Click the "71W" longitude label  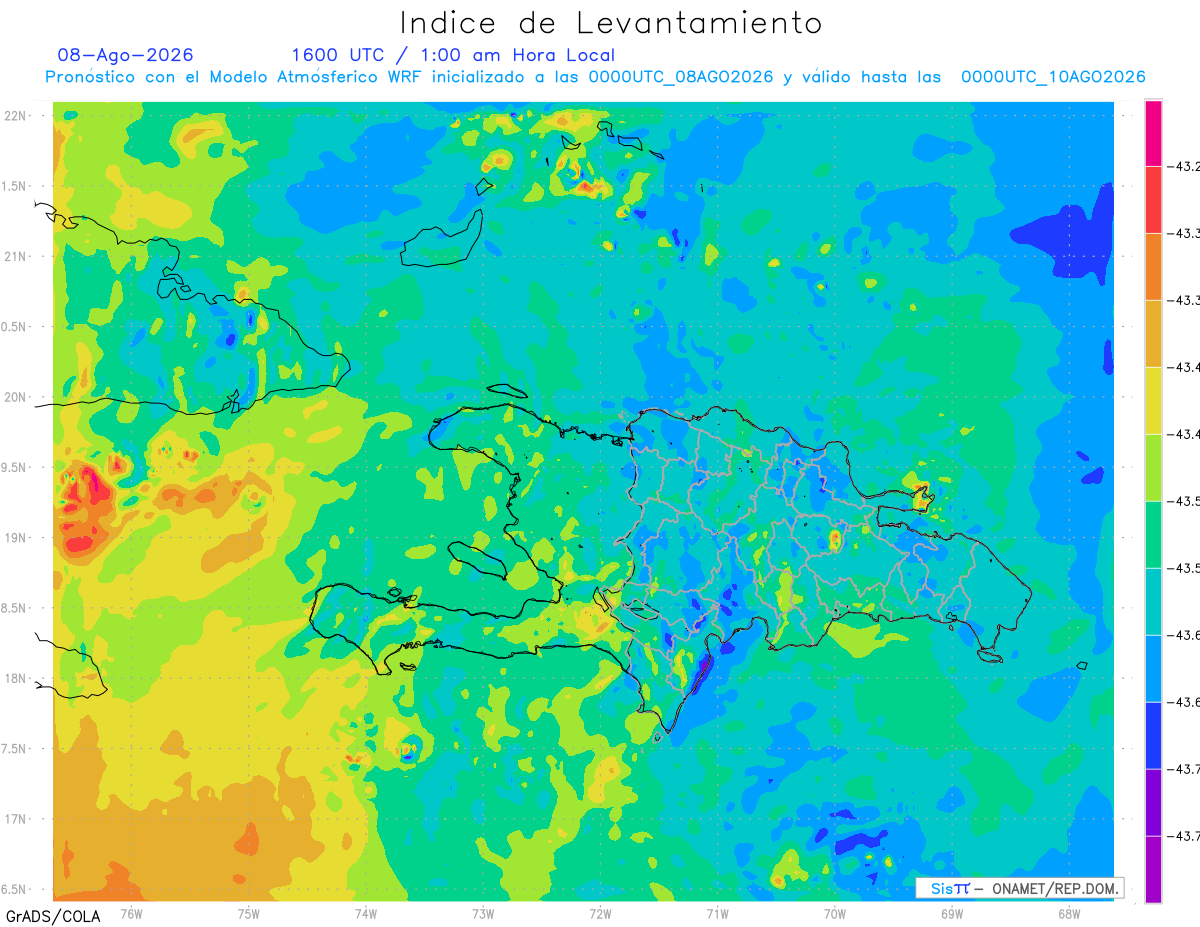(717, 913)
